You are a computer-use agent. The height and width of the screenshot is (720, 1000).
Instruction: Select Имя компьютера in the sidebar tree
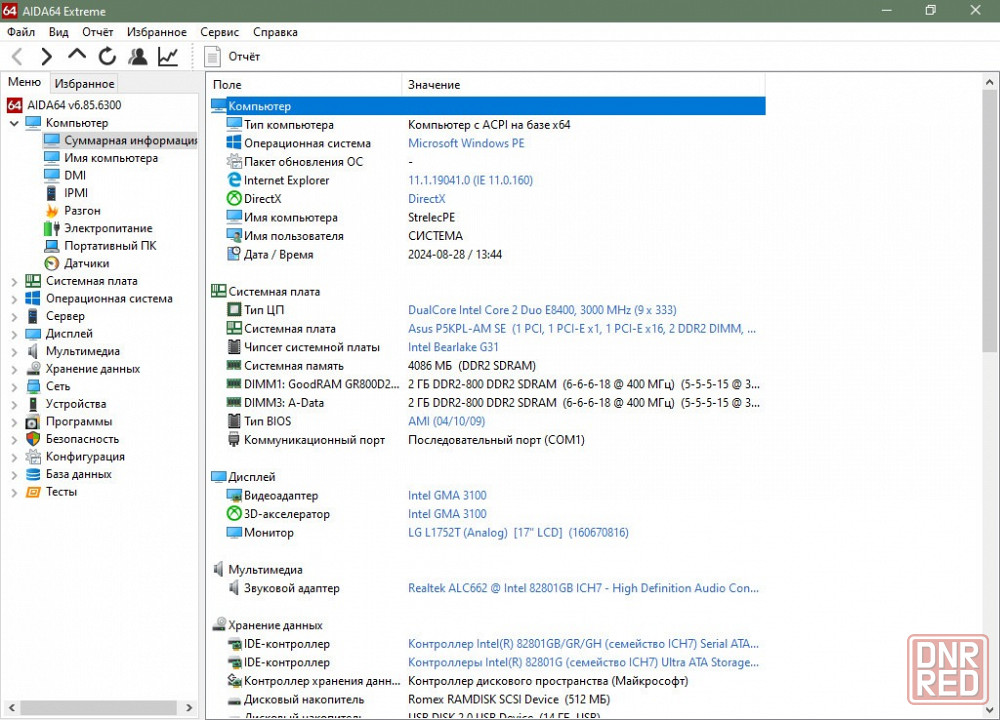110,158
